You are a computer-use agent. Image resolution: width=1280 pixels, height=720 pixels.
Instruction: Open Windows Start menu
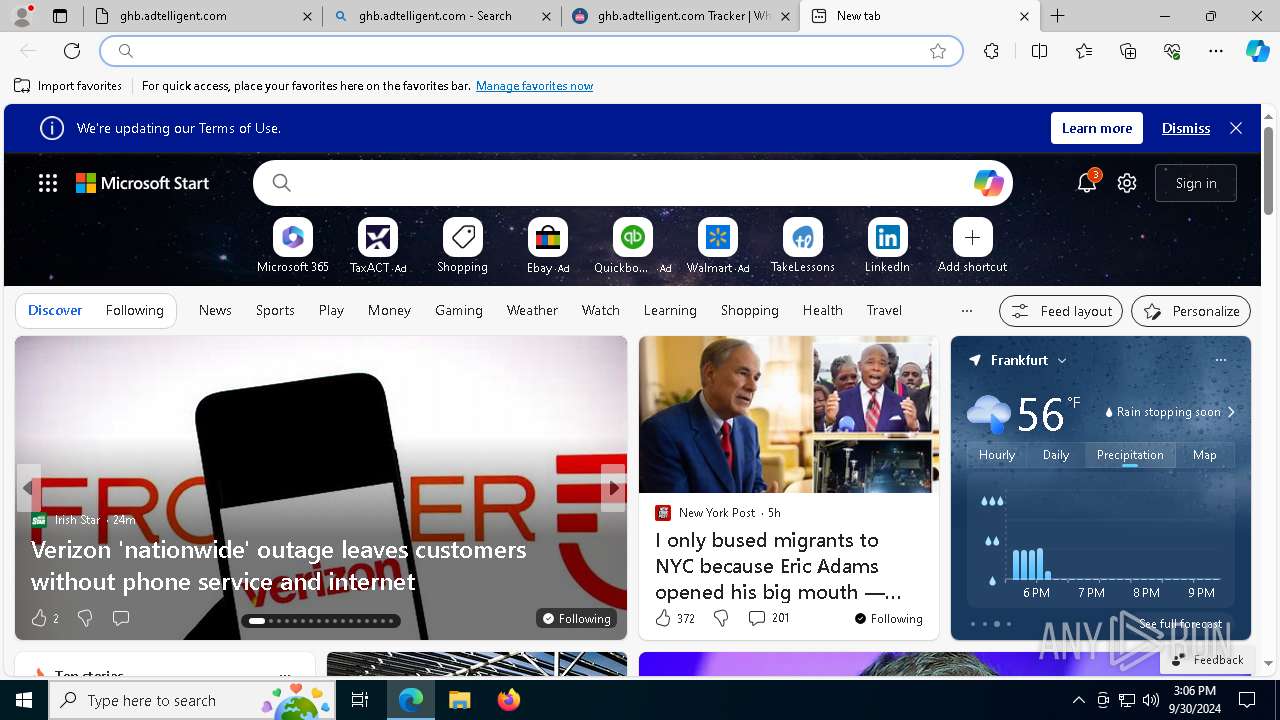tap(24, 700)
